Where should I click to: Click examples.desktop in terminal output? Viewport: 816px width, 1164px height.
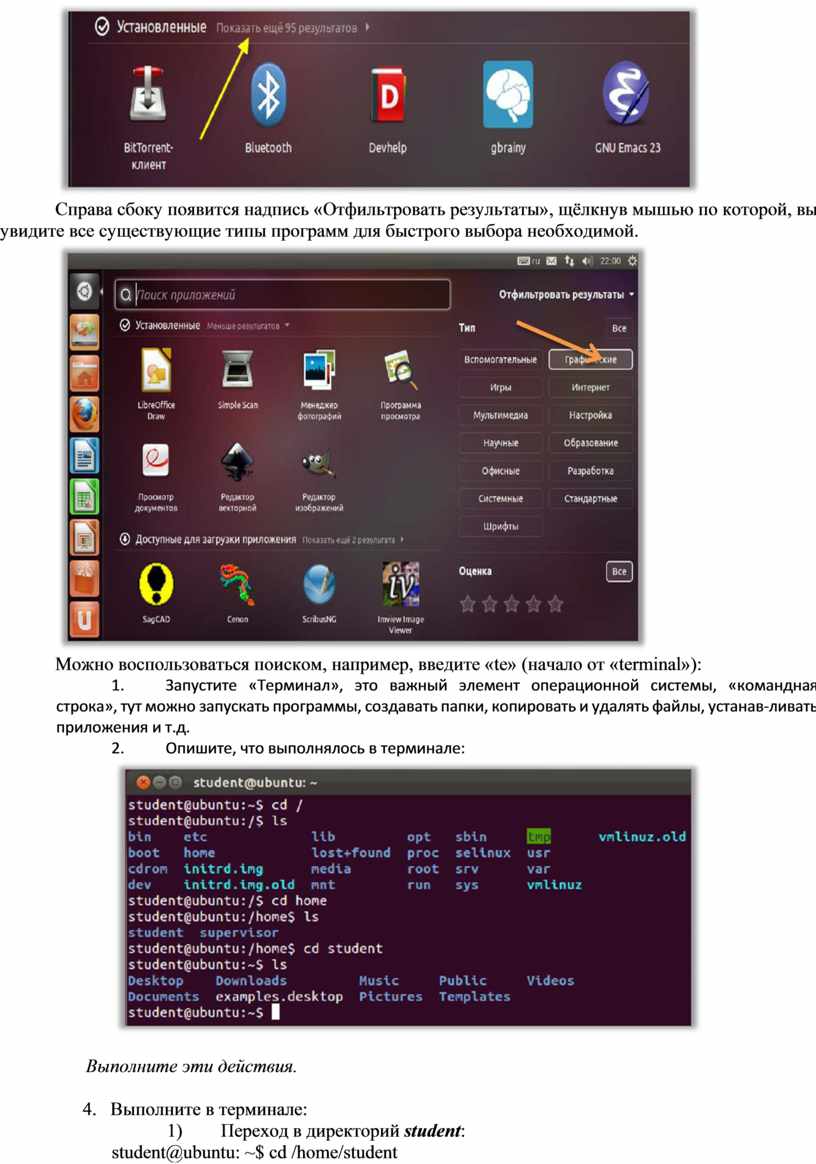[279, 997]
